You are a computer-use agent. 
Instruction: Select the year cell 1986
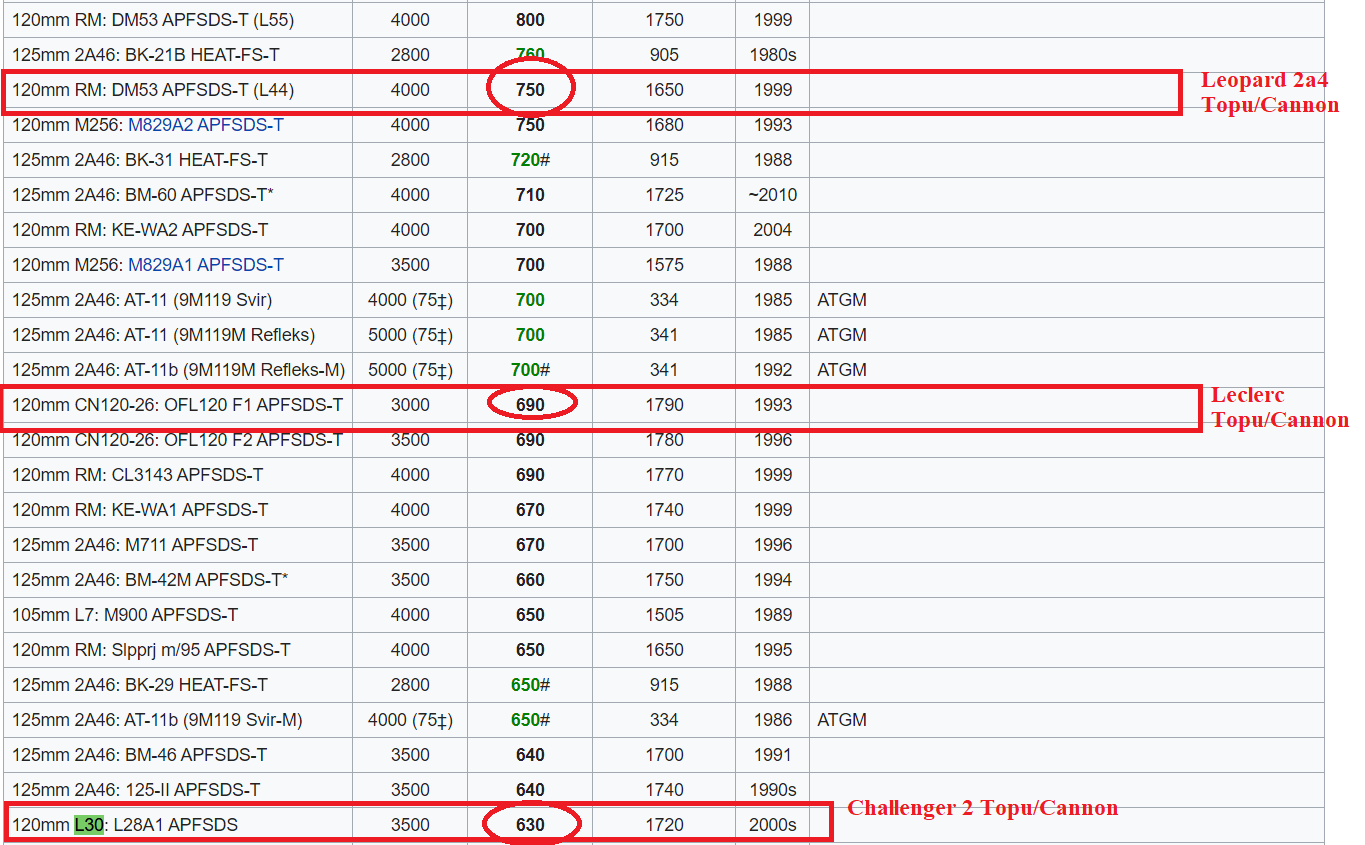coord(773,720)
